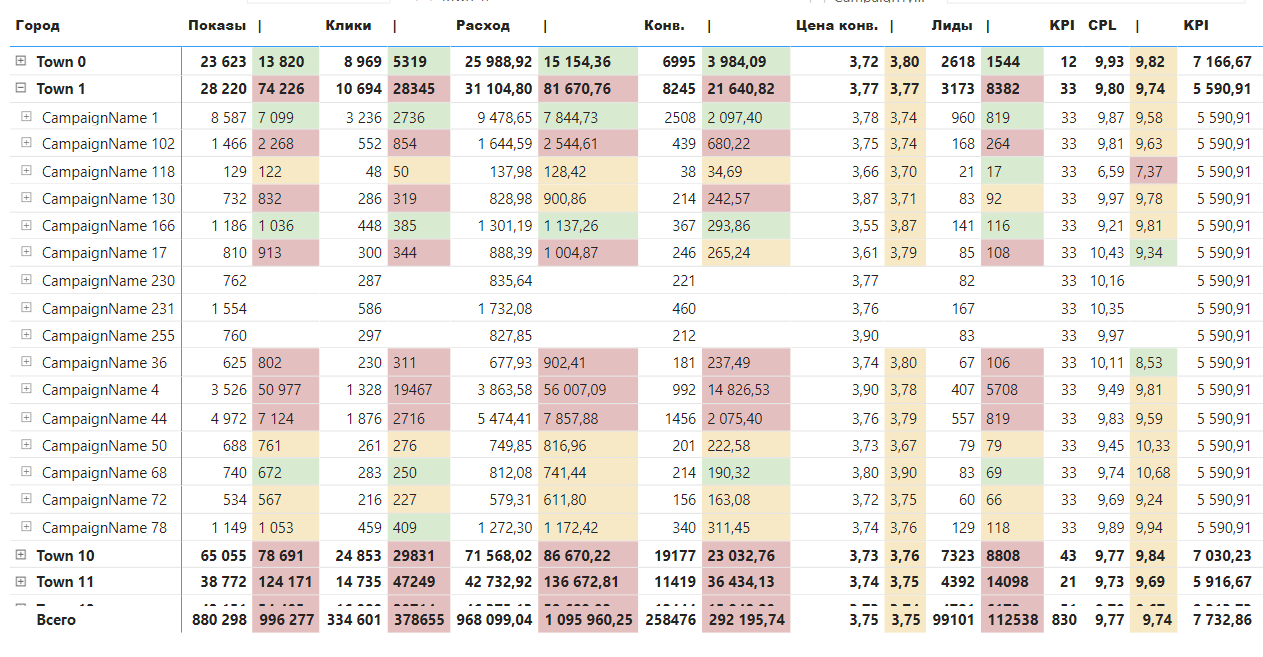The width and height of the screenshot is (1263, 657).
Task: Click the Лиды column header
Action: point(951,25)
